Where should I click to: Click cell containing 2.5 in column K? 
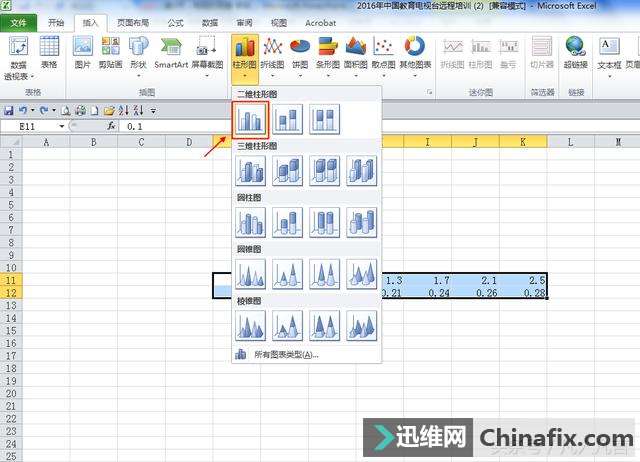pos(523,280)
